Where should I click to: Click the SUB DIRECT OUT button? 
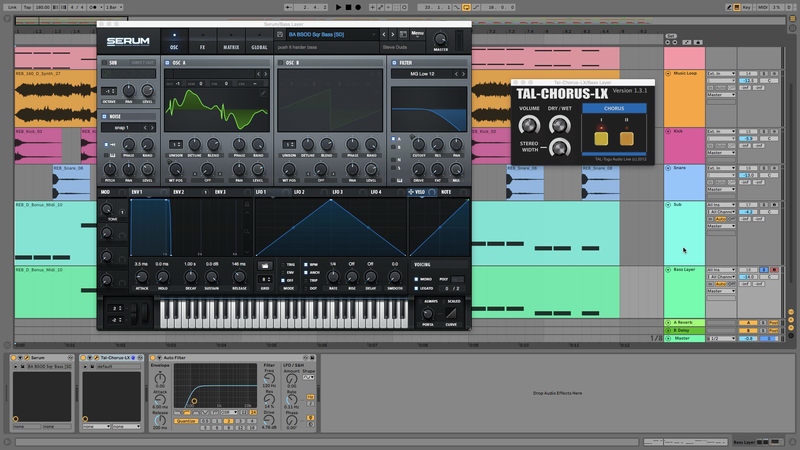coord(142,63)
